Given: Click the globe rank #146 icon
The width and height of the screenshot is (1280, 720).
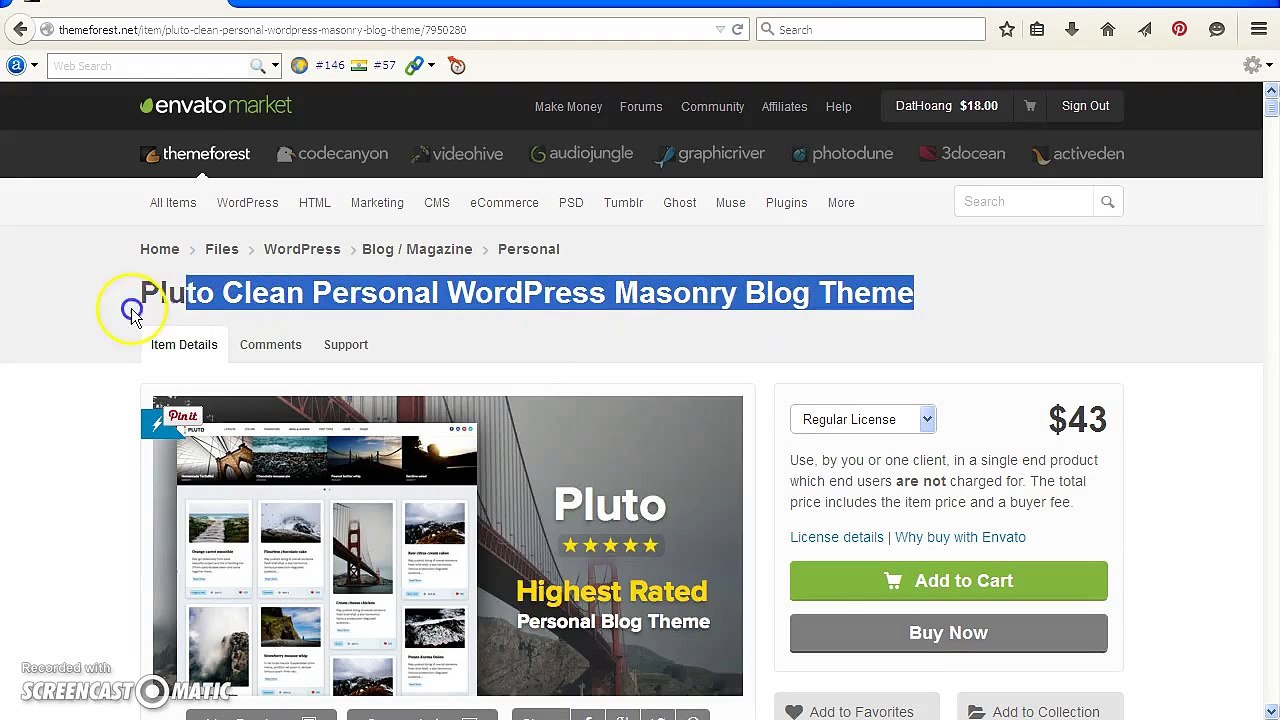Looking at the screenshot, I should (318, 65).
